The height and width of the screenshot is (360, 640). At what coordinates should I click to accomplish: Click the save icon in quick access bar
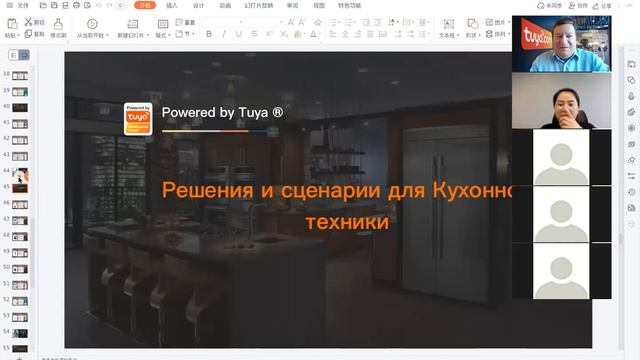54,5
